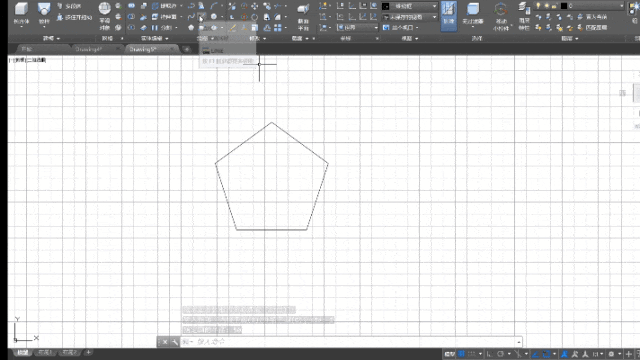Screen dimensions: 640x360
Task: Click the Separate solid button
Action: tap(162, 27)
